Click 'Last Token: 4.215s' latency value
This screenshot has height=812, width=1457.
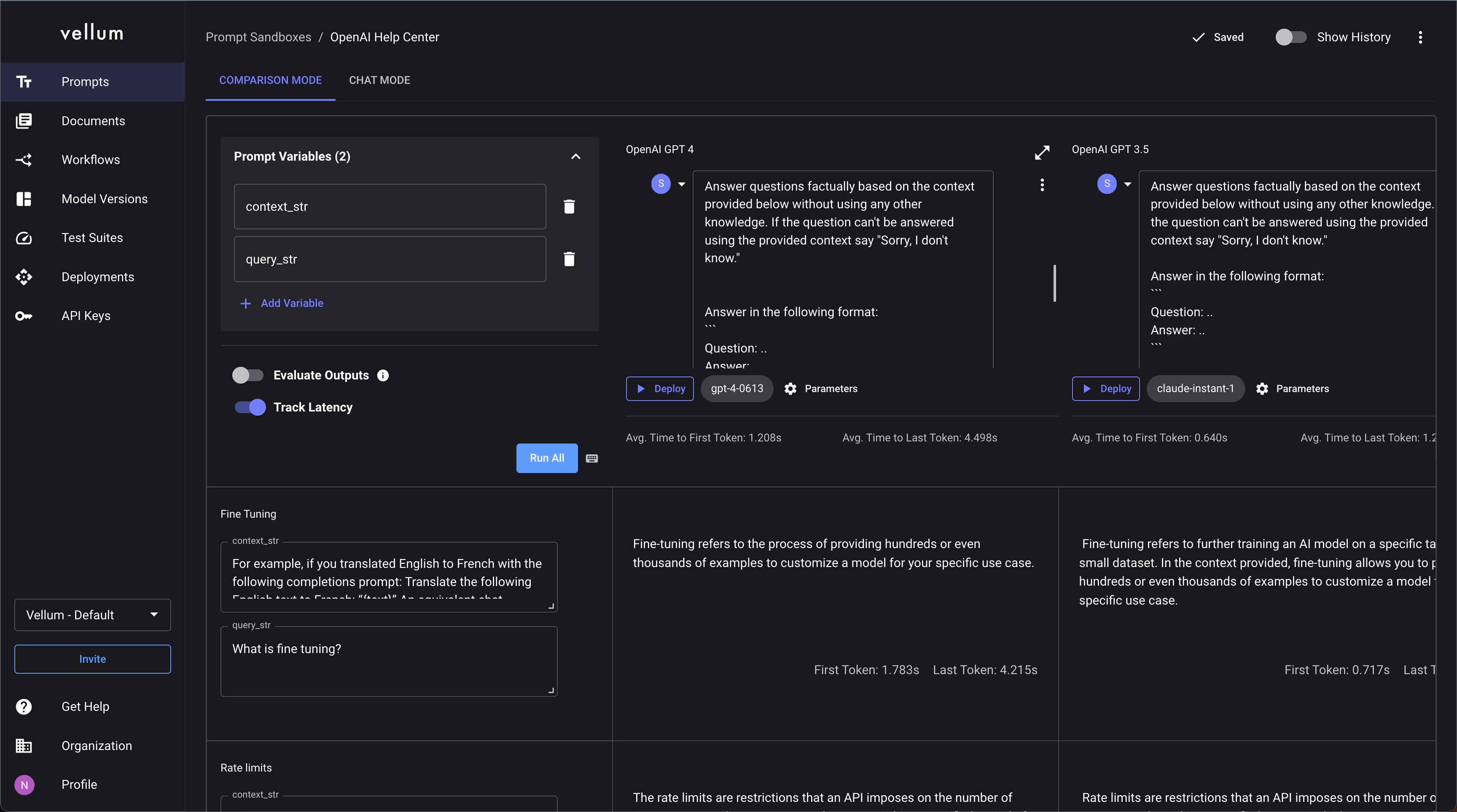point(985,670)
